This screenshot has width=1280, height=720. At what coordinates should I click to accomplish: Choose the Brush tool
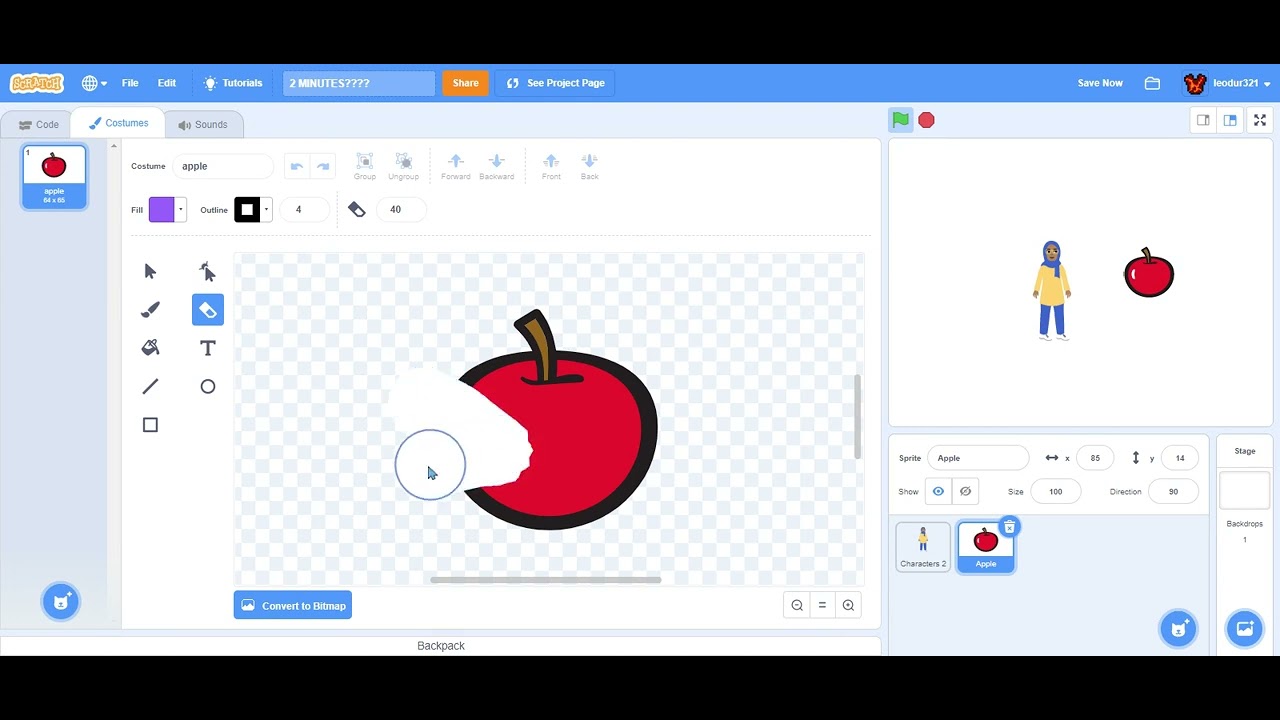pos(150,310)
